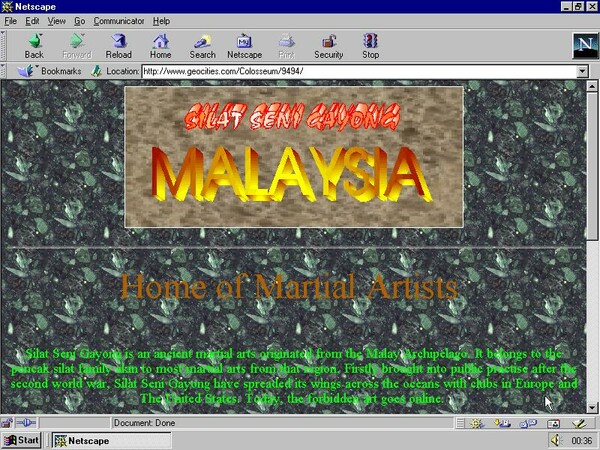Click the Silat Seni Gayong Malaysia banner

coord(294,156)
